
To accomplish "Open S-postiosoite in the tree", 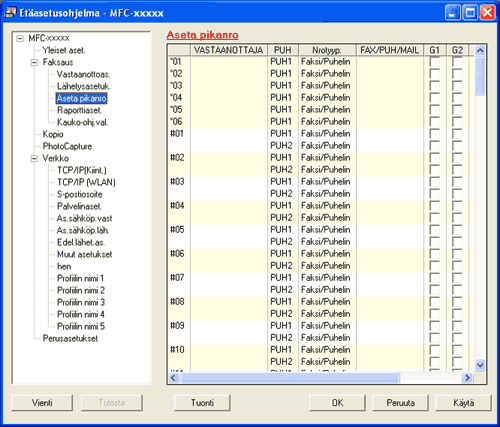I will [x=80, y=194].
